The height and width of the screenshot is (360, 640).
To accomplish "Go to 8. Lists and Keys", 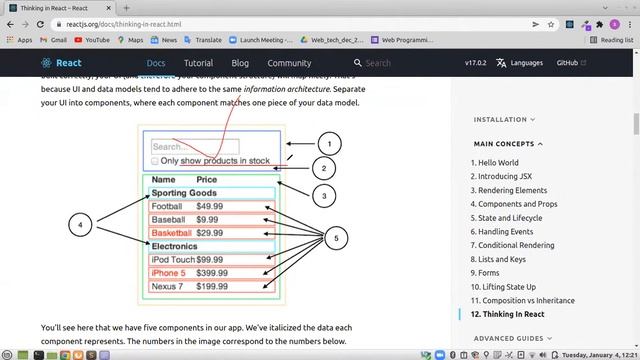I will point(498,259).
